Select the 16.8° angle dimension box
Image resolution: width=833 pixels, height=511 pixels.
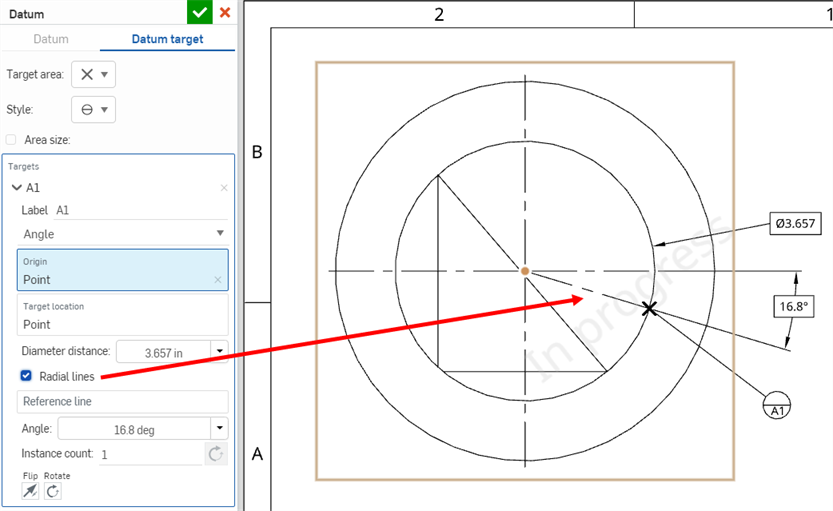click(794, 306)
